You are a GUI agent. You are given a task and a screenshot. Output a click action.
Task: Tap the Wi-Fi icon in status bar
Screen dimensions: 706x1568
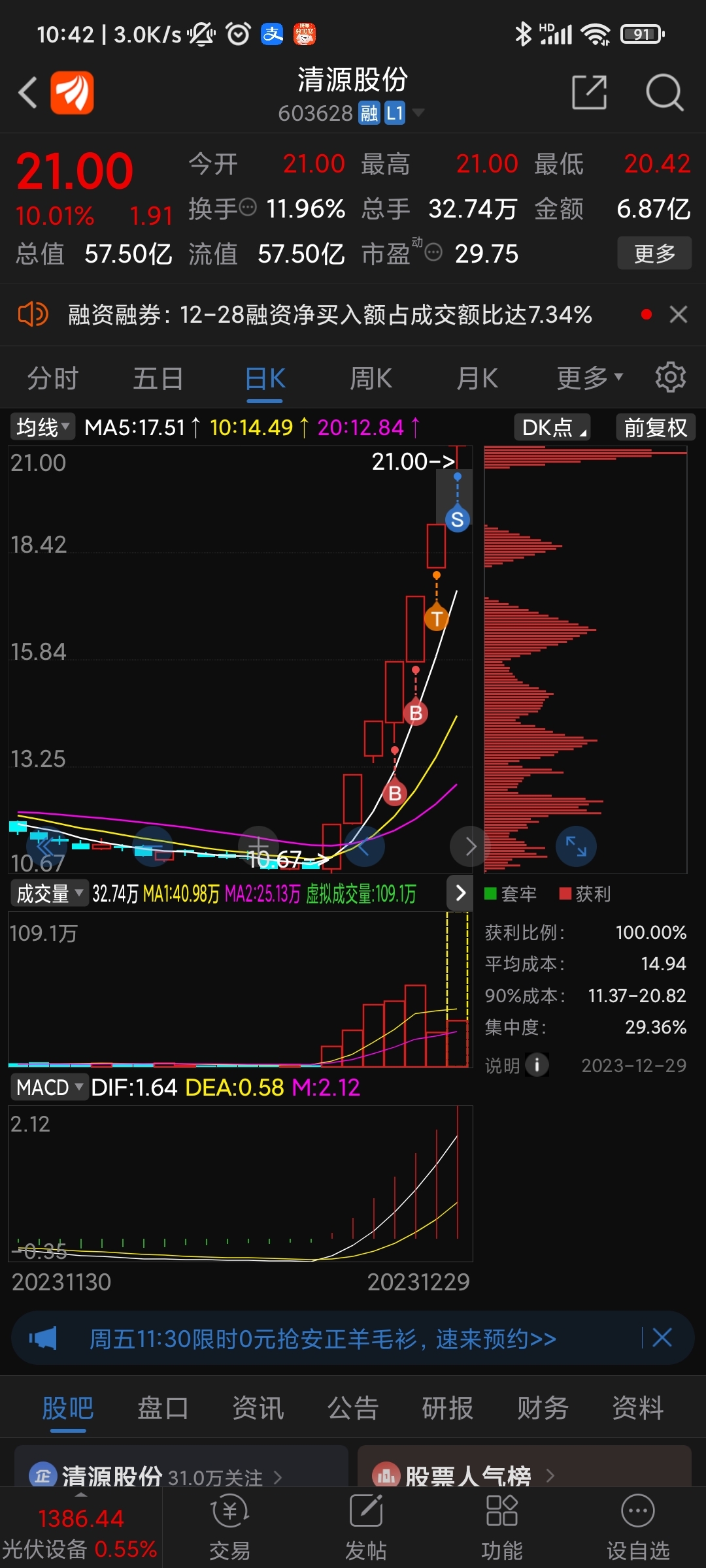pyautogui.click(x=596, y=34)
